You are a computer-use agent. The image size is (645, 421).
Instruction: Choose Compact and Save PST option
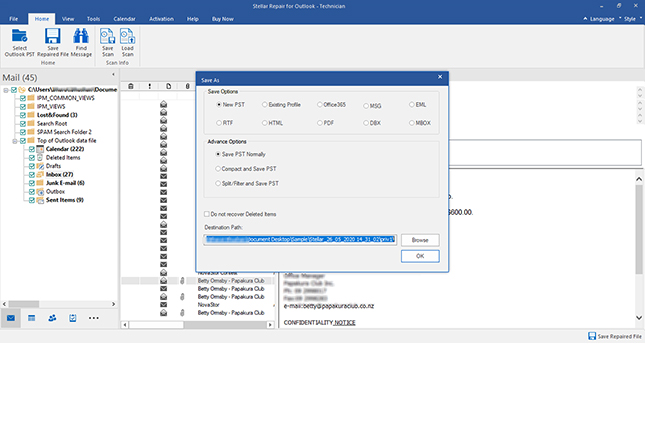click(x=218, y=169)
